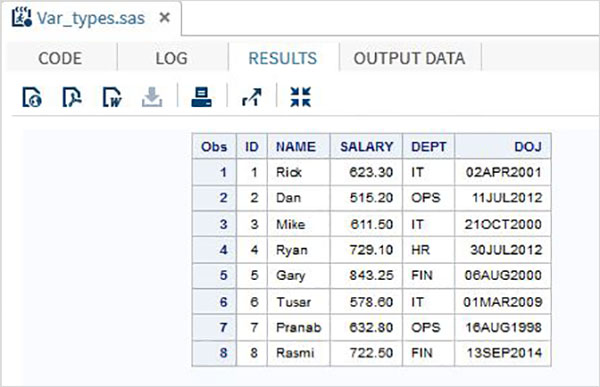The width and height of the screenshot is (600, 387).
Task: Click Pranab's OPS department cell
Action: tap(429, 328)
